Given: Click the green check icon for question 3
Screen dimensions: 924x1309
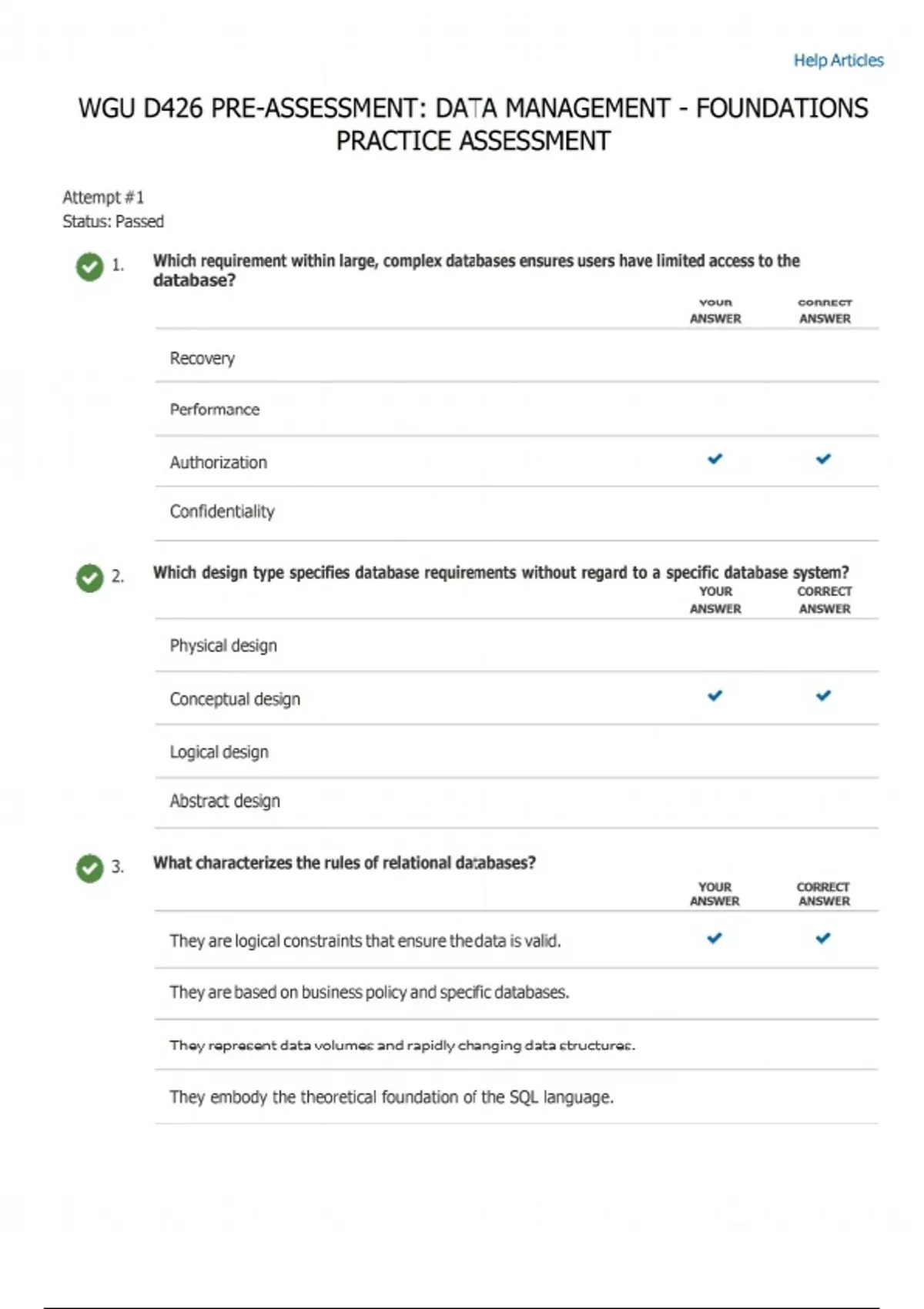Looking at the screenshot, I should 89,868.
